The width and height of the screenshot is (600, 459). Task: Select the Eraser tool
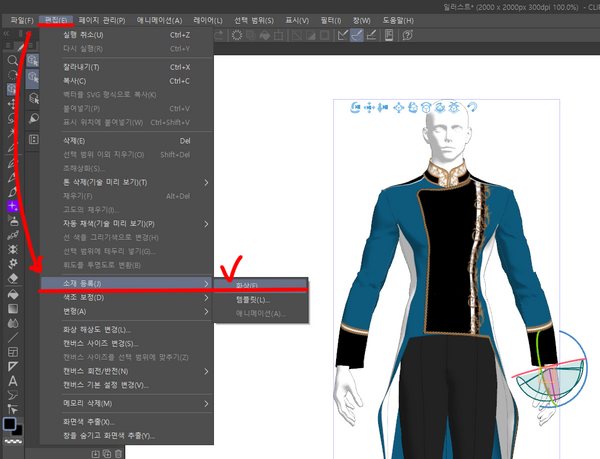[12, 279]
